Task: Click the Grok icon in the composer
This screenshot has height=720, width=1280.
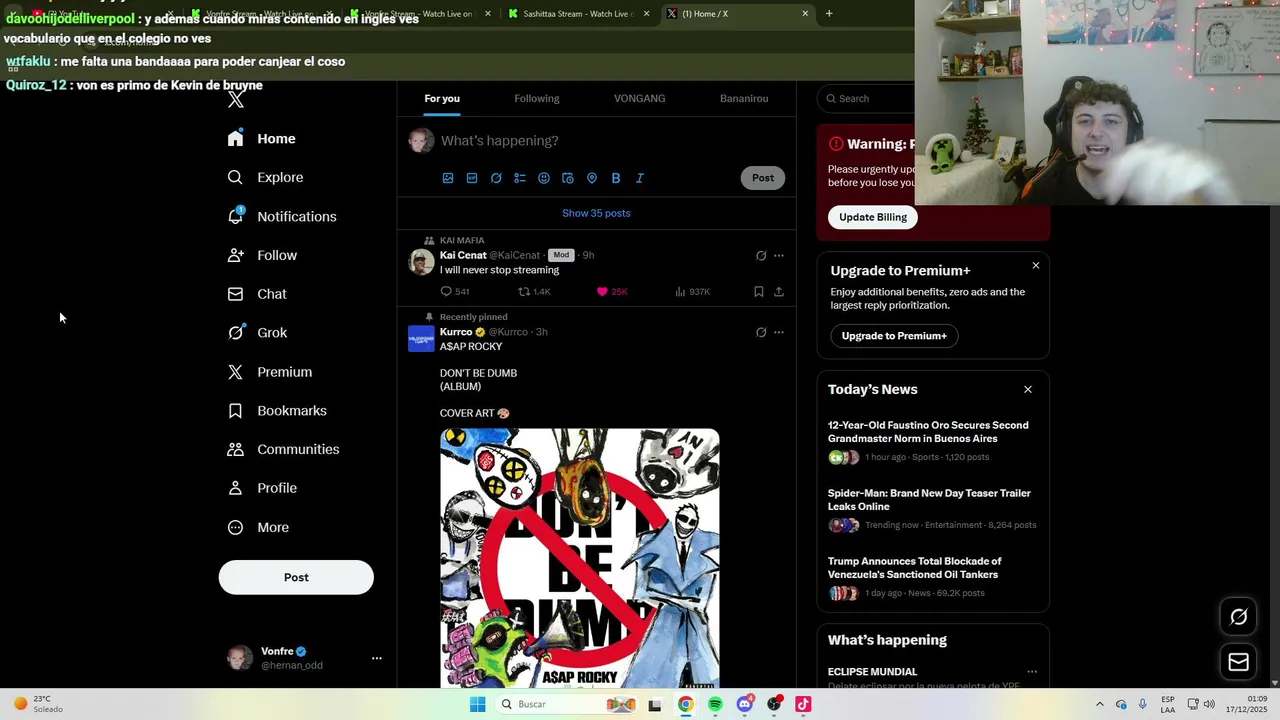Action: tap(496, 178)
